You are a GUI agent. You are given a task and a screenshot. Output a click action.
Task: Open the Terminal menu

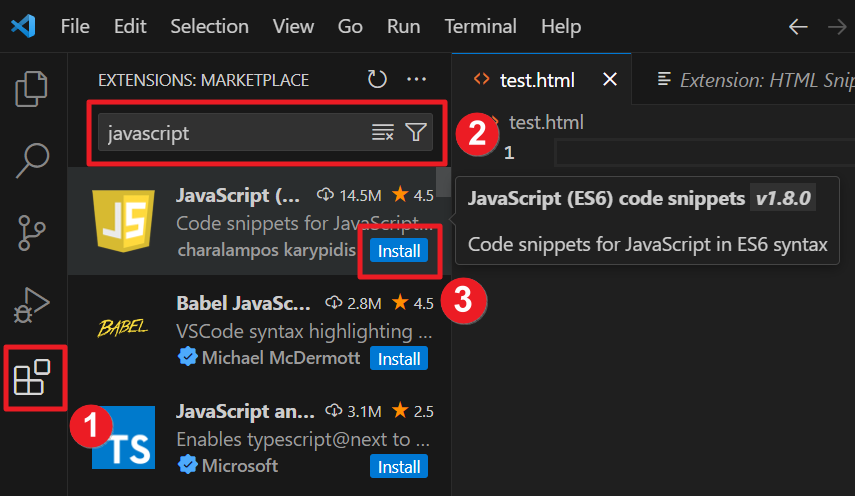480,26
